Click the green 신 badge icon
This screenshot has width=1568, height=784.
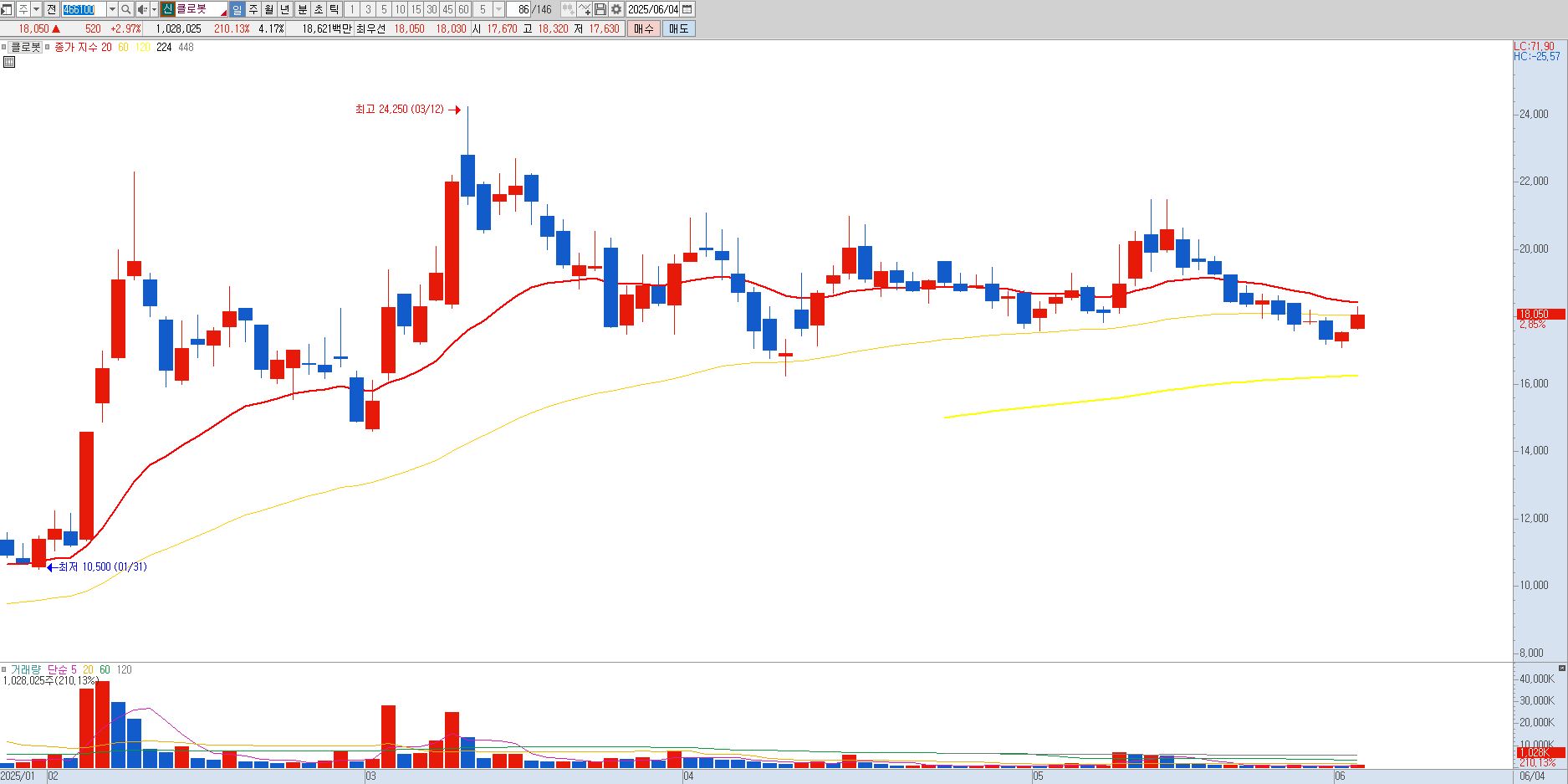tap(167, 9)
